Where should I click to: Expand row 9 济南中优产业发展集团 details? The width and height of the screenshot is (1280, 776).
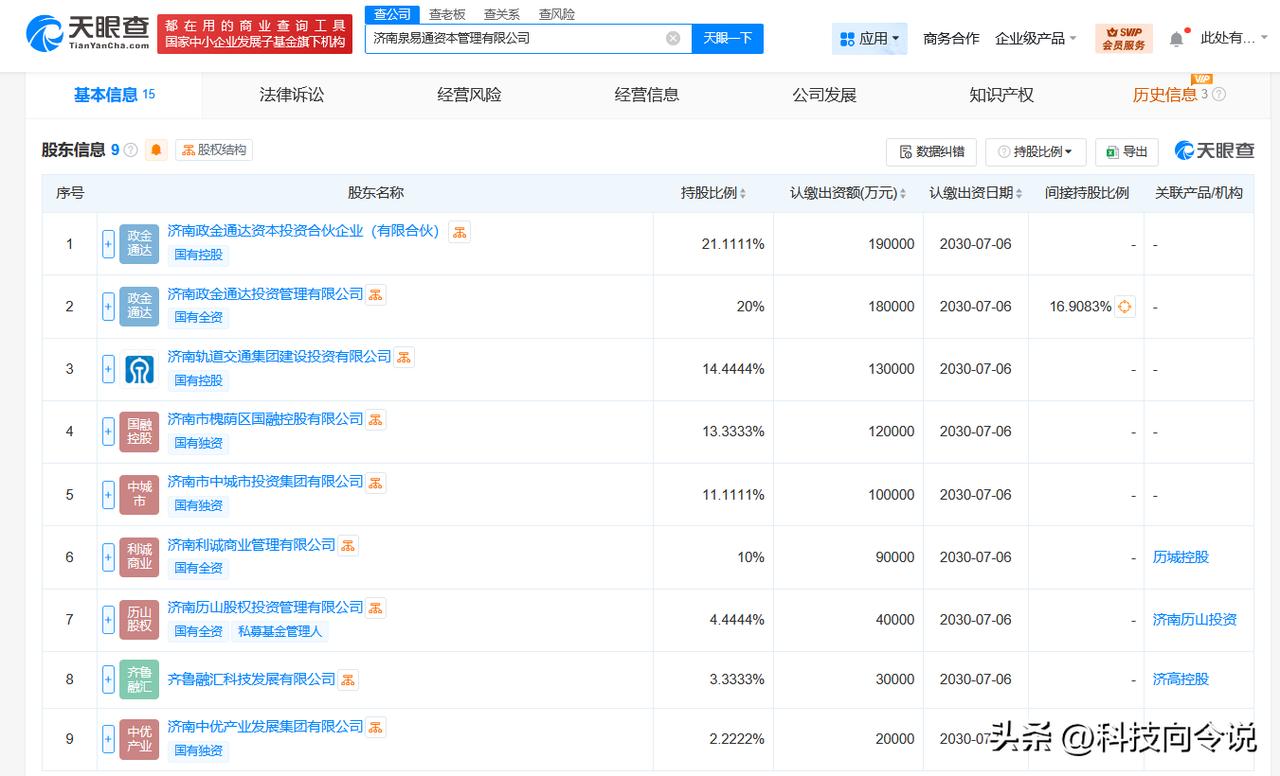tap(108, 739)
